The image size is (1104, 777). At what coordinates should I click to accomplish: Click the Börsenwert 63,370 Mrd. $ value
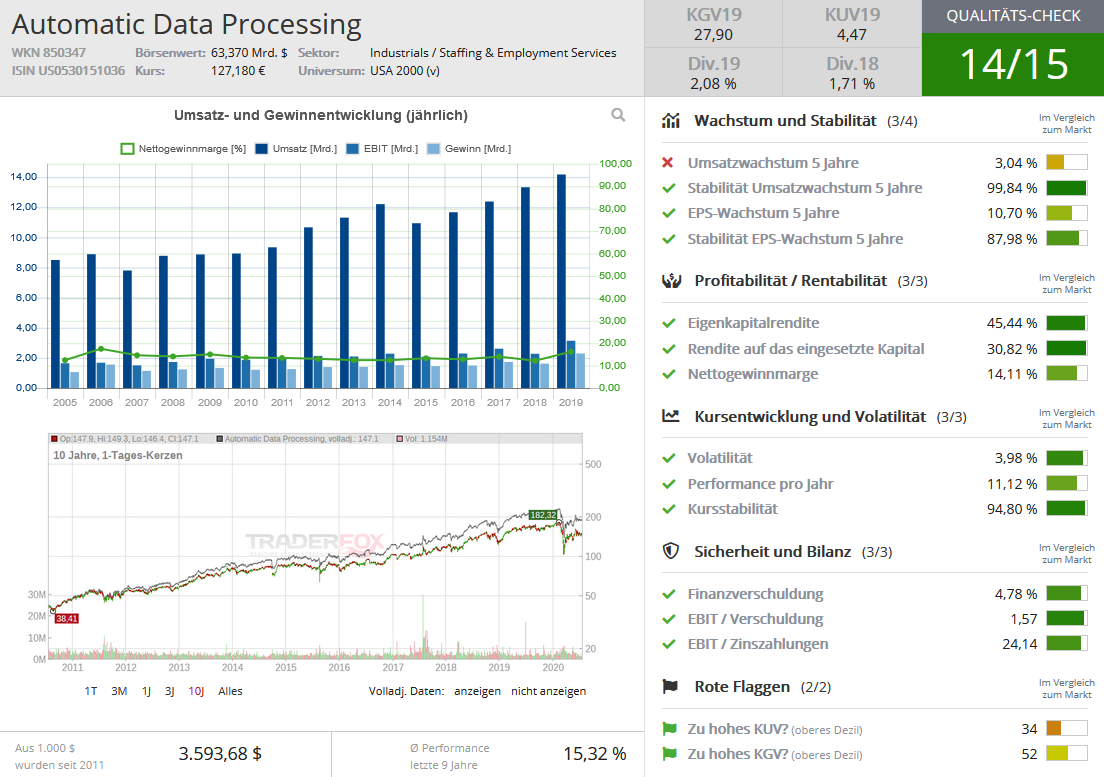tap(249, 53)
